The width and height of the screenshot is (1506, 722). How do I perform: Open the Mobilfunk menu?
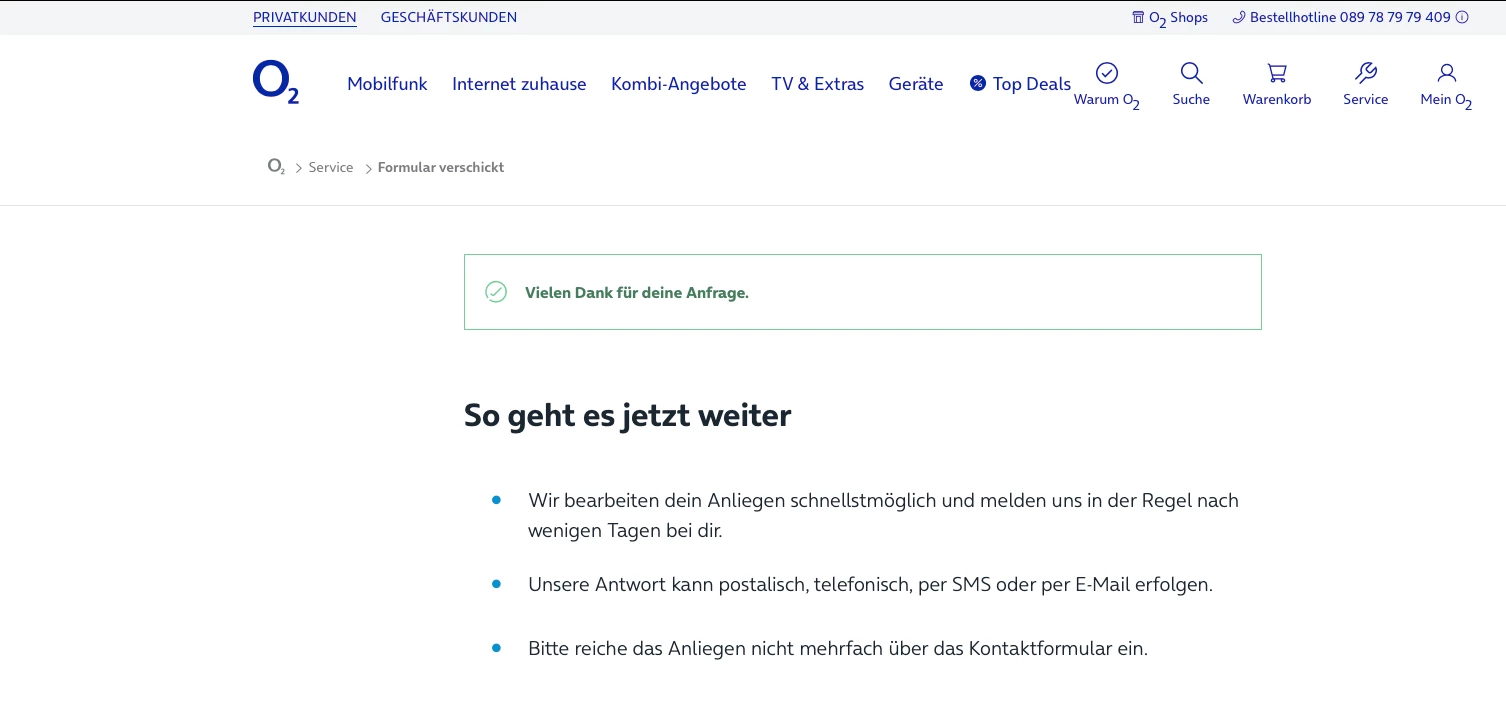387,84
